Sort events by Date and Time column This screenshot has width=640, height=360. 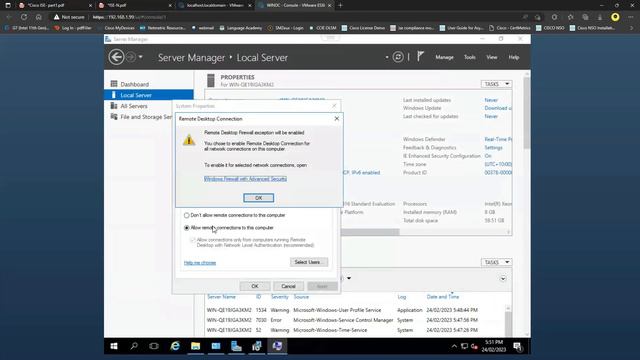click(443, 297)
